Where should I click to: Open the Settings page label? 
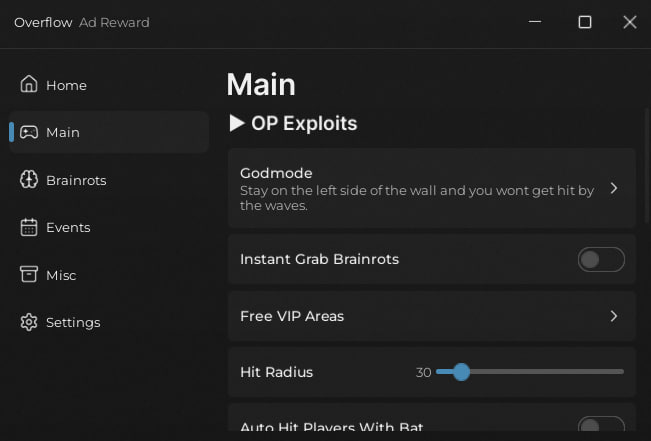[x=73, y=322]
